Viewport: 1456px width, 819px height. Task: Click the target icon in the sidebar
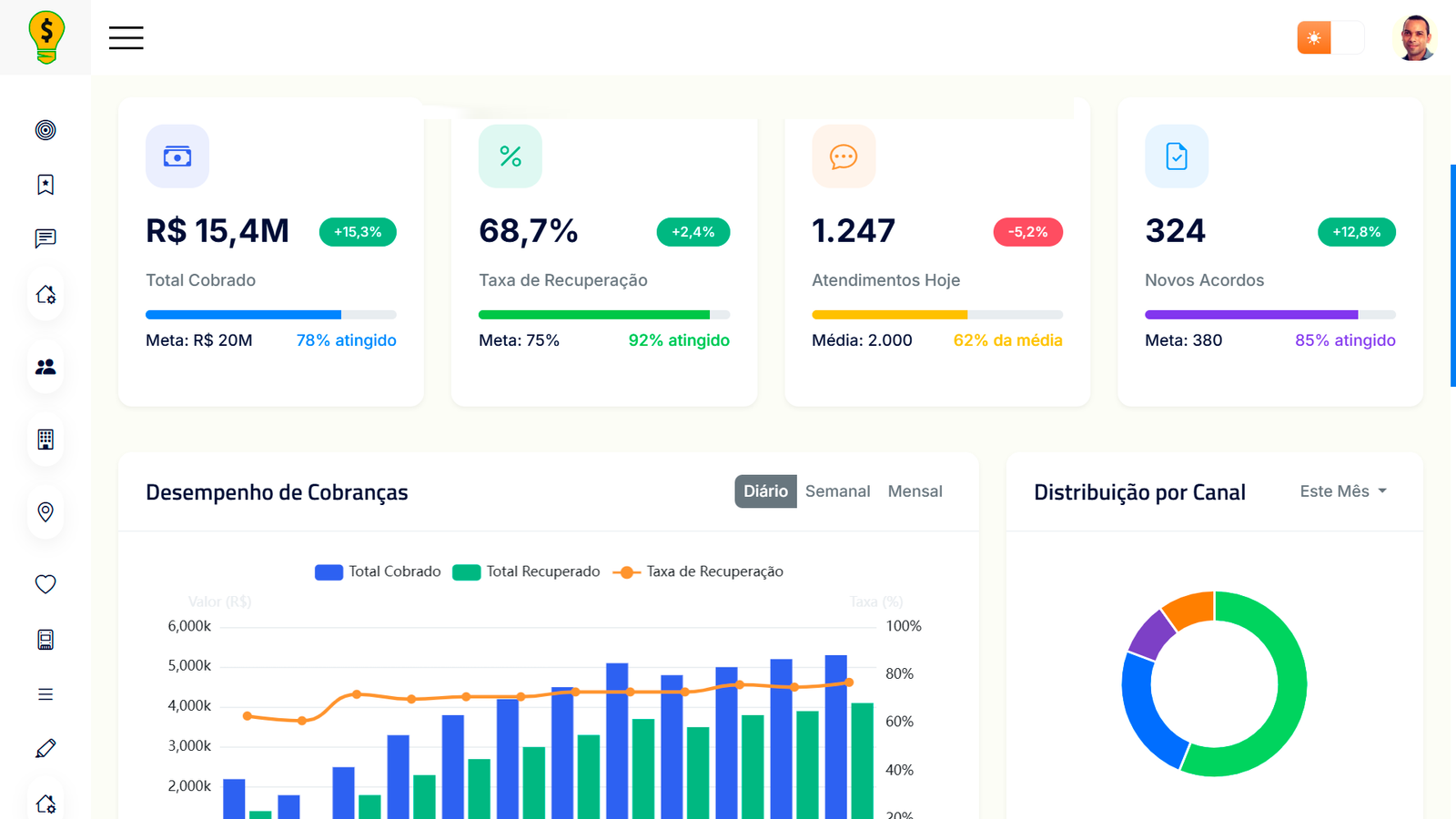(x=45, y=130)
